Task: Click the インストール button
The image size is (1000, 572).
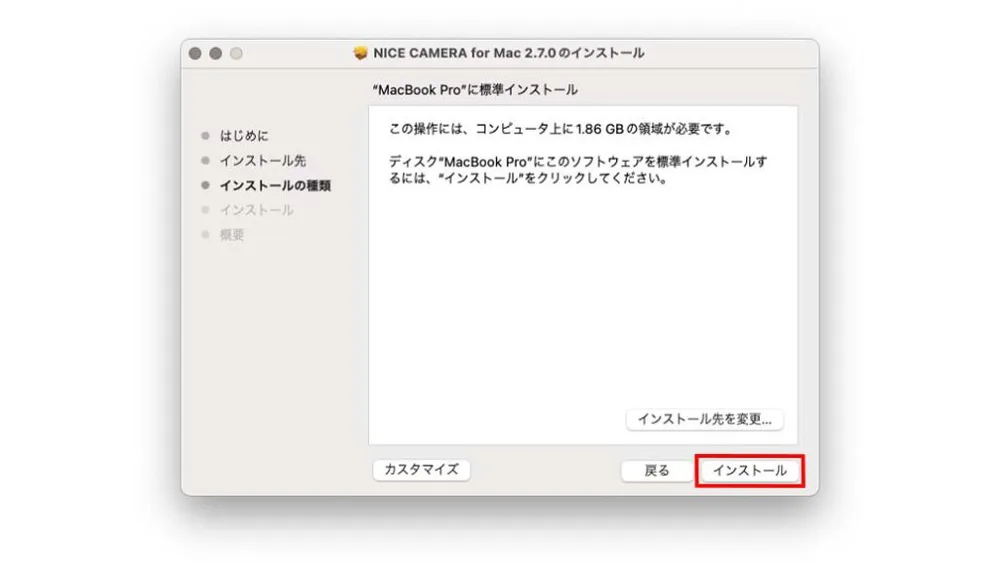Action: pyautogui.click(x=749, y=471)
